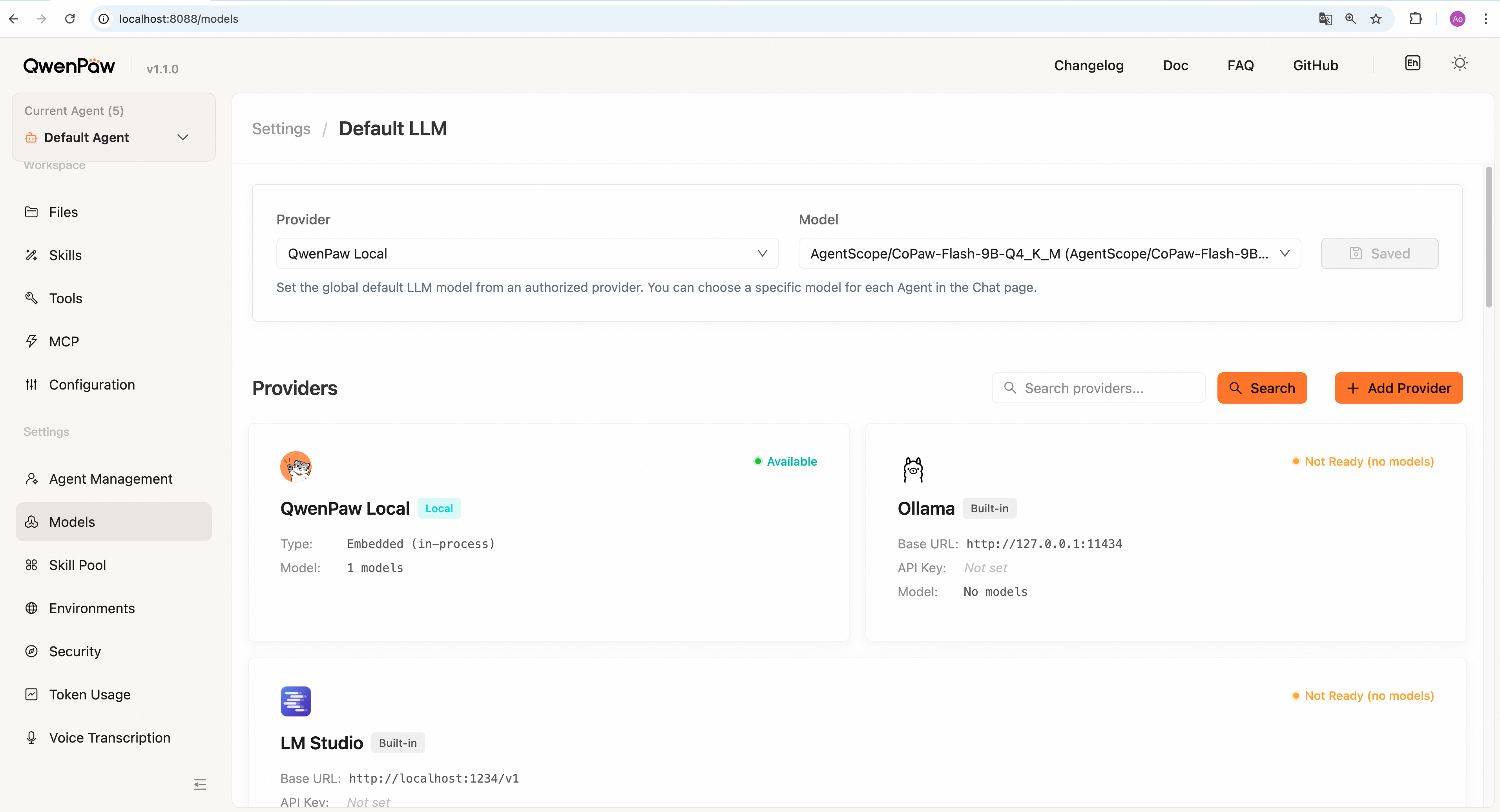Open the browser extensions puzzle icon
1500x812 pixels.
click(x=1416, y=18)
